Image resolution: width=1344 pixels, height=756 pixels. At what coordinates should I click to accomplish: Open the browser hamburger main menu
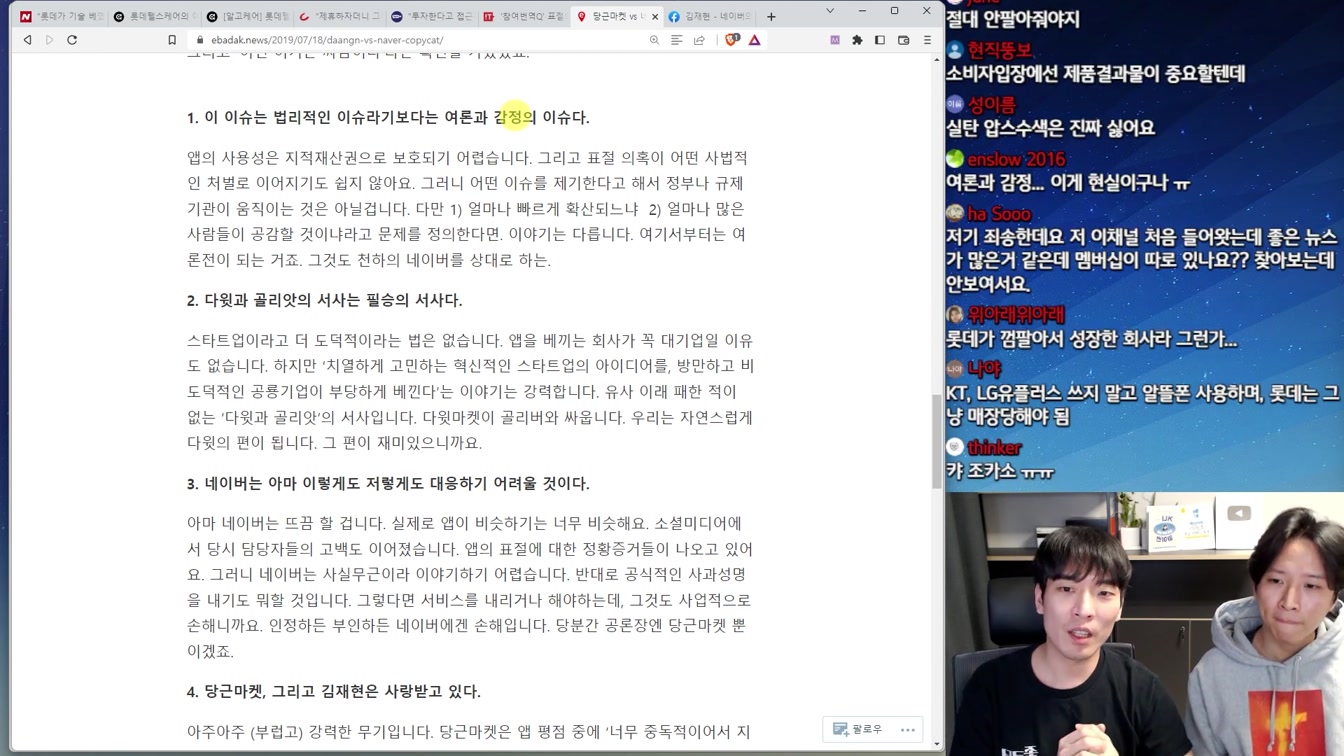coord(927,40)
